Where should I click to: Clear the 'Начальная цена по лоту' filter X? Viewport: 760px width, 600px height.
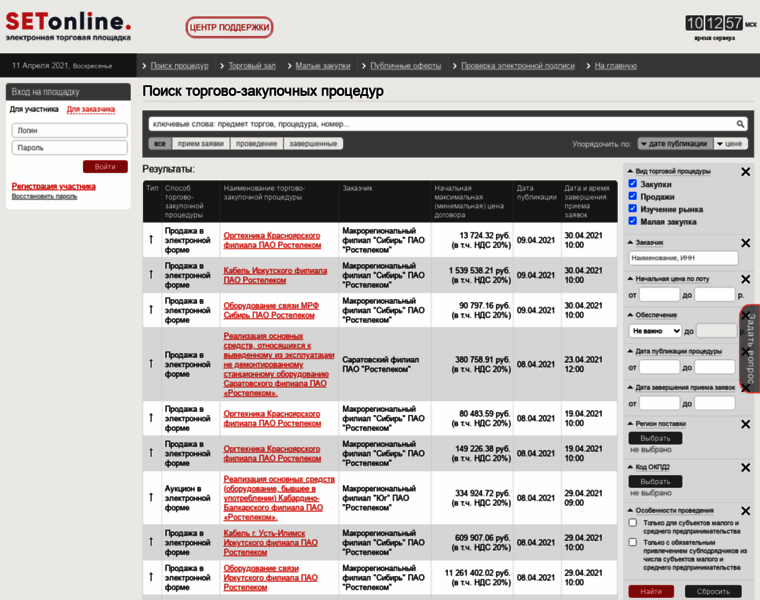click(745, 279)
